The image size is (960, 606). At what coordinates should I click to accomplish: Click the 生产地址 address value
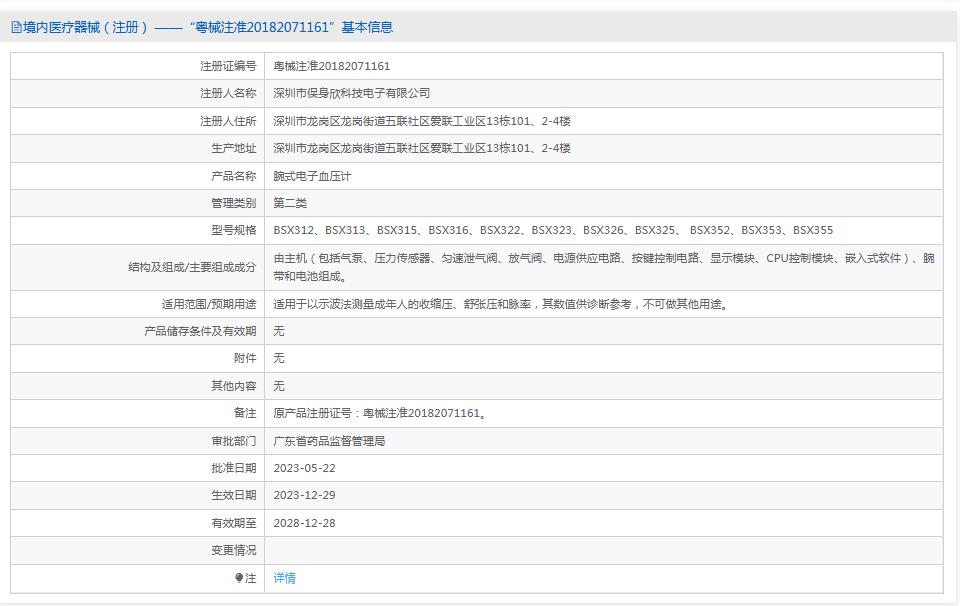[422, 148]
